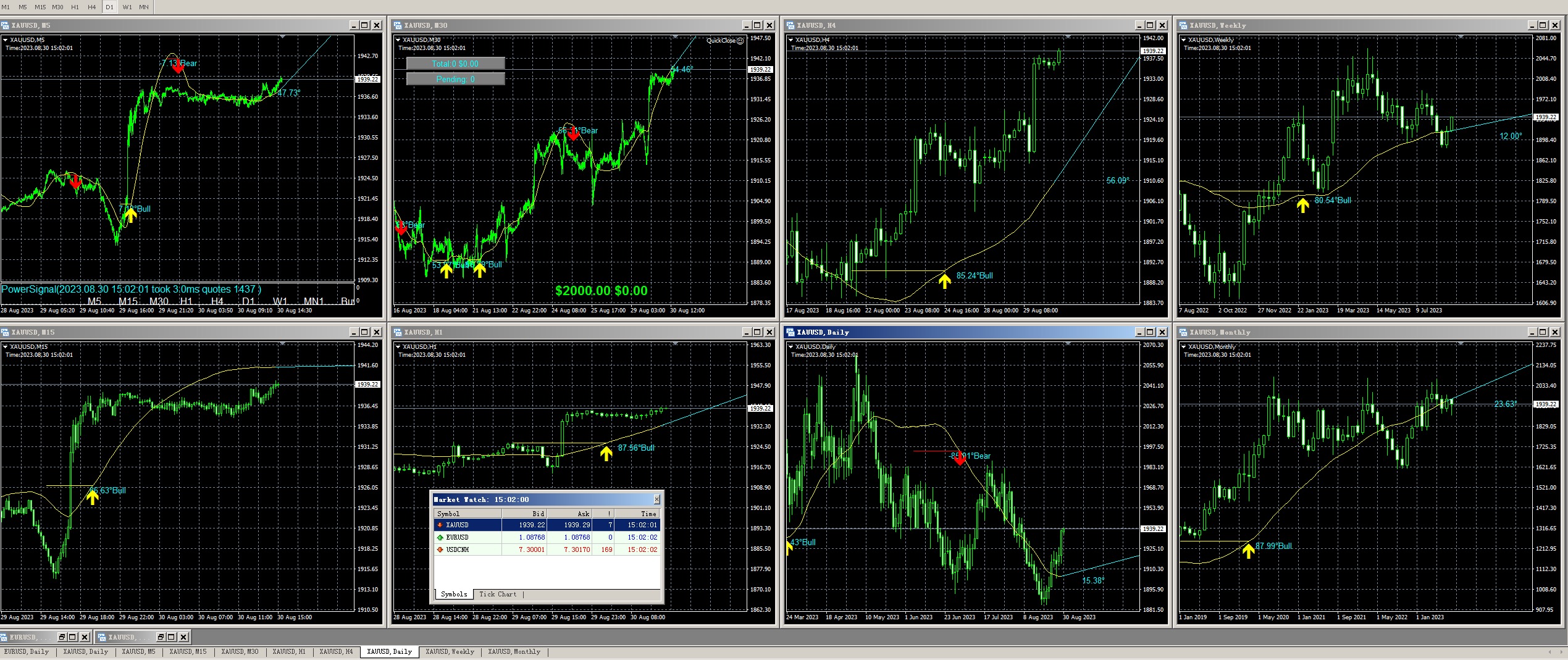The width and height of the screenshot is (1568, 660).
Task: Switch to the XAUUSD, H4 bottom tab
Action: click(x=336, y=652)
